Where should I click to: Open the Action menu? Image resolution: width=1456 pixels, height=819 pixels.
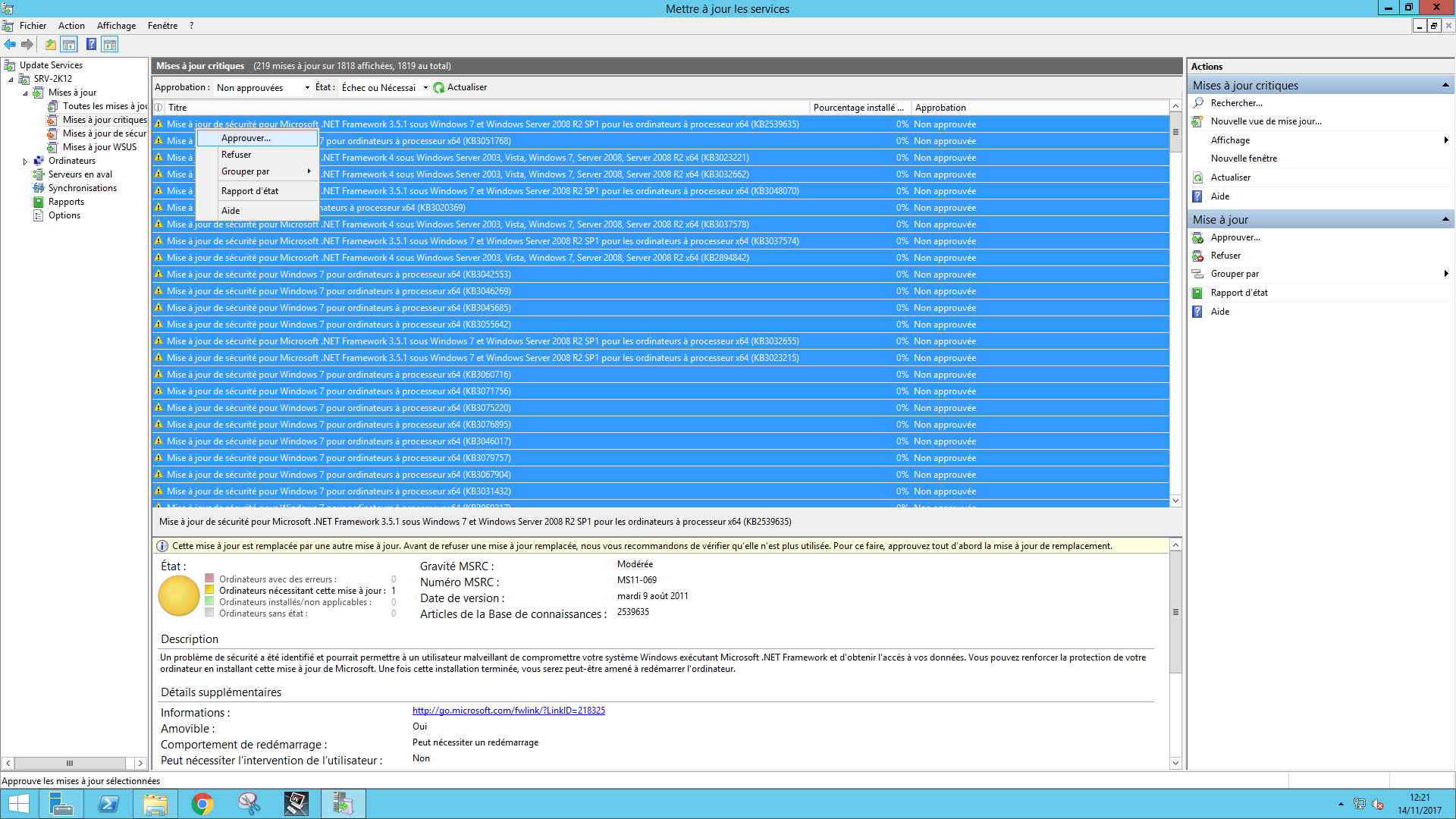coord(71,26)
